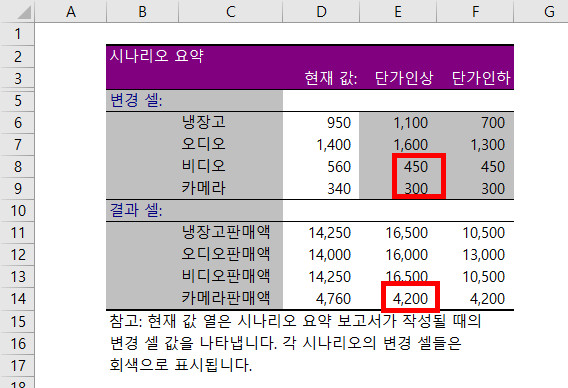Select column G header
This screenshot has height=388, width=568.
point(541,11)
